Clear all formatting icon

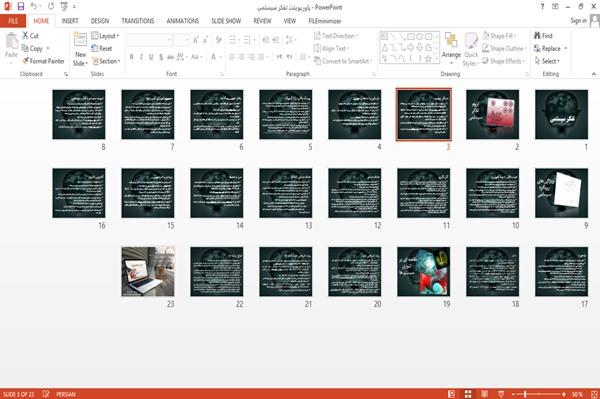tap(218, 40)
